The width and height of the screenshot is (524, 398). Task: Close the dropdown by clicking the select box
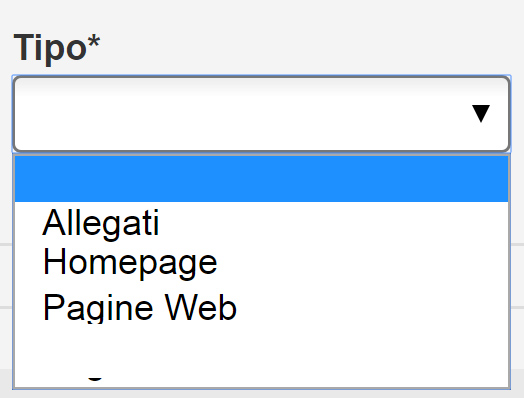pyautogui.click(x=261, y=114)
